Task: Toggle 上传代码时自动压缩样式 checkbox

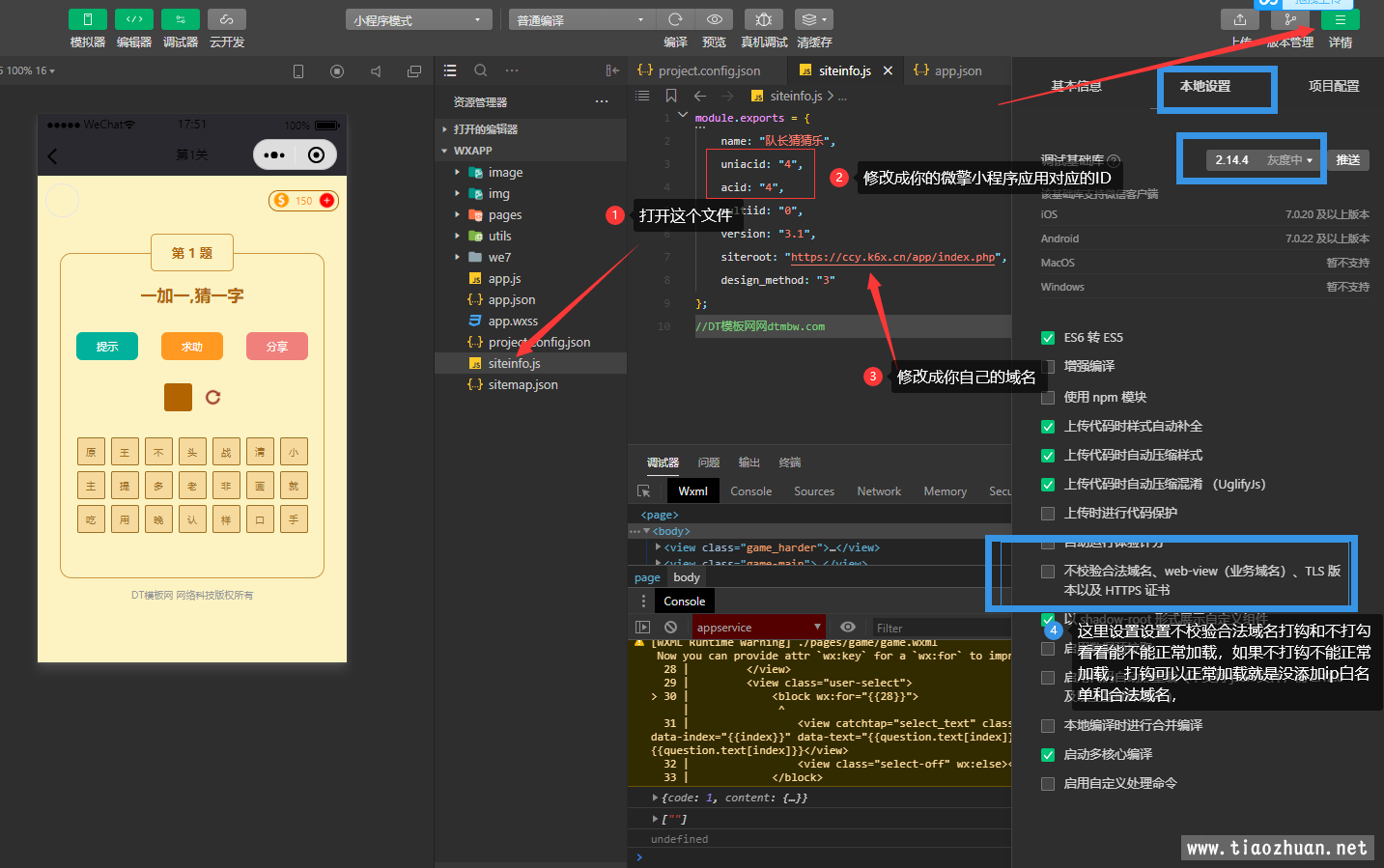Action: tap(1048, 456)
